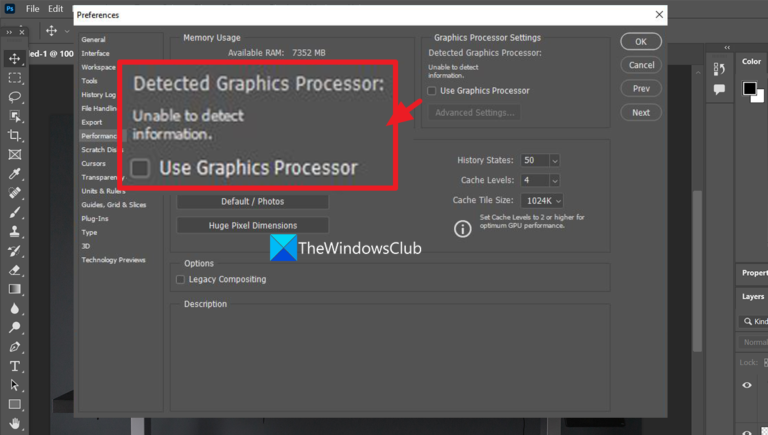Select the Eyedropper tool
This screenshot has height=435, width=768.
[x=15, y=174]
